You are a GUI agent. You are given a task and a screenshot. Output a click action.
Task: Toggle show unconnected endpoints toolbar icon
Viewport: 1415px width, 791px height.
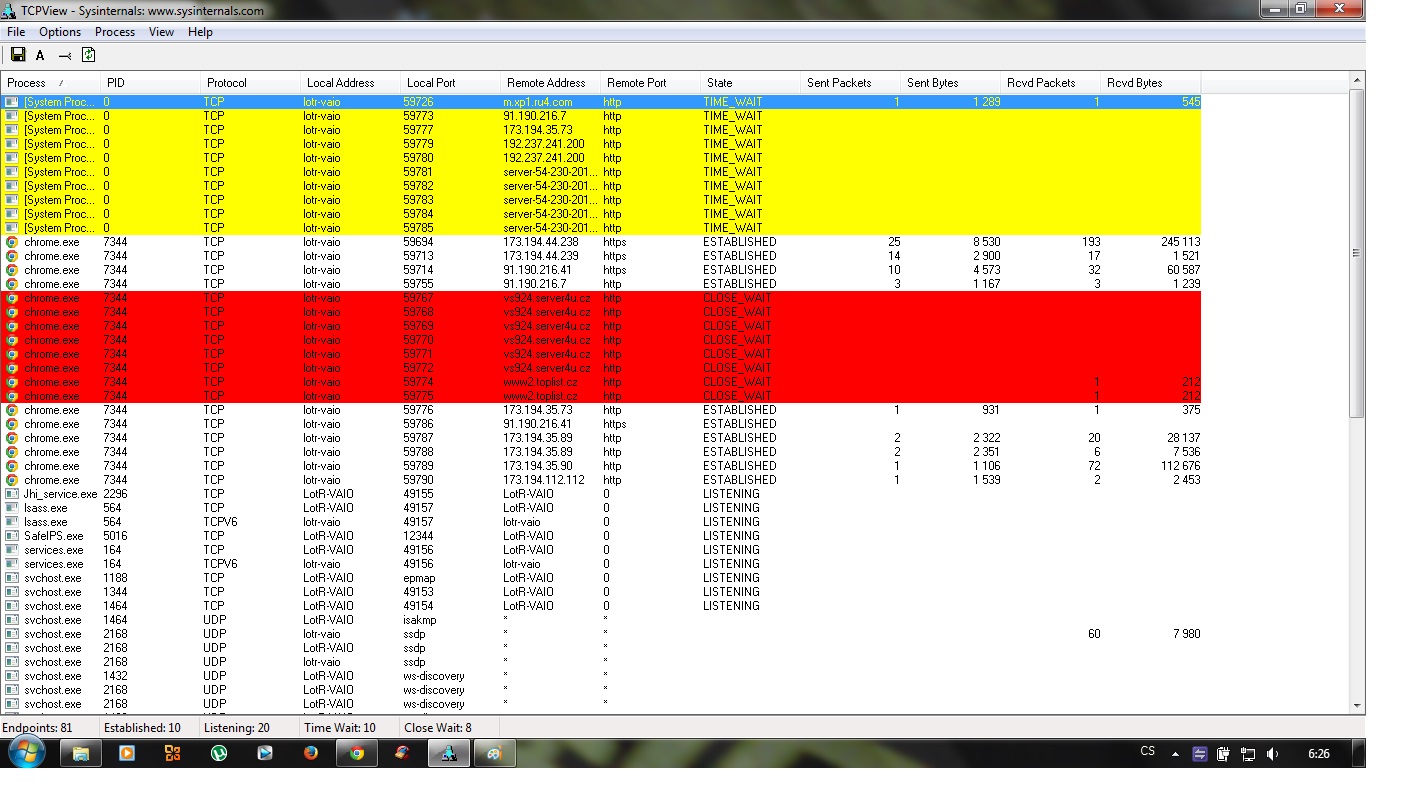pos(64,56)
